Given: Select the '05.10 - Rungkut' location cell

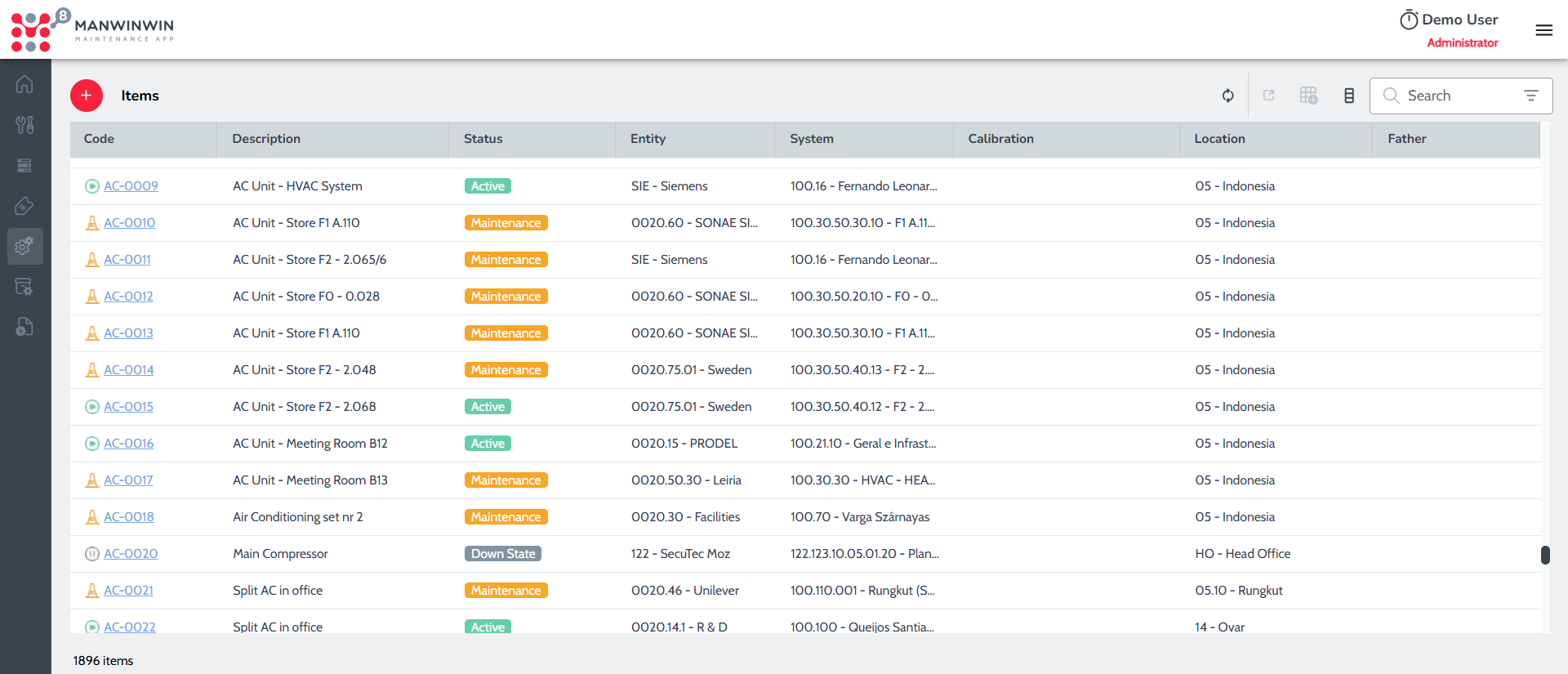Looking at the screenshot, I should tap(1239, 591).
